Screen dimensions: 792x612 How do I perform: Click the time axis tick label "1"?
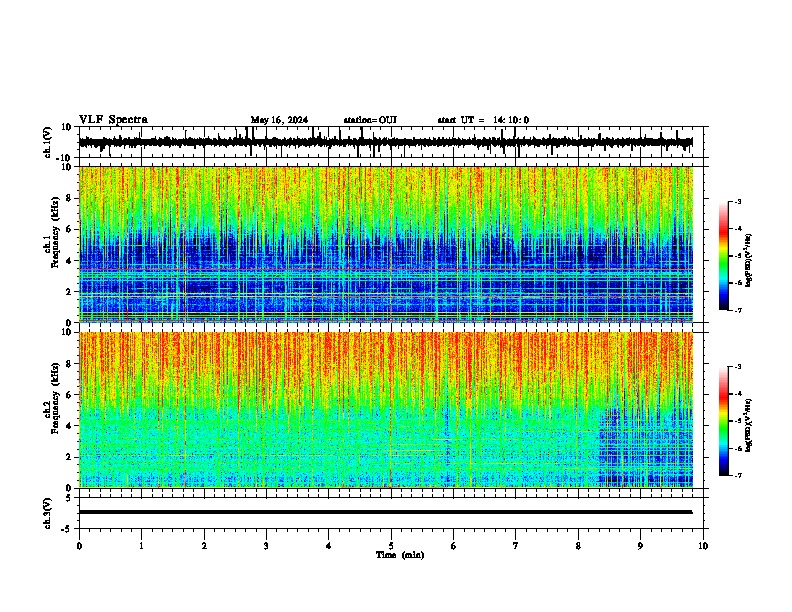pos(141,546)
